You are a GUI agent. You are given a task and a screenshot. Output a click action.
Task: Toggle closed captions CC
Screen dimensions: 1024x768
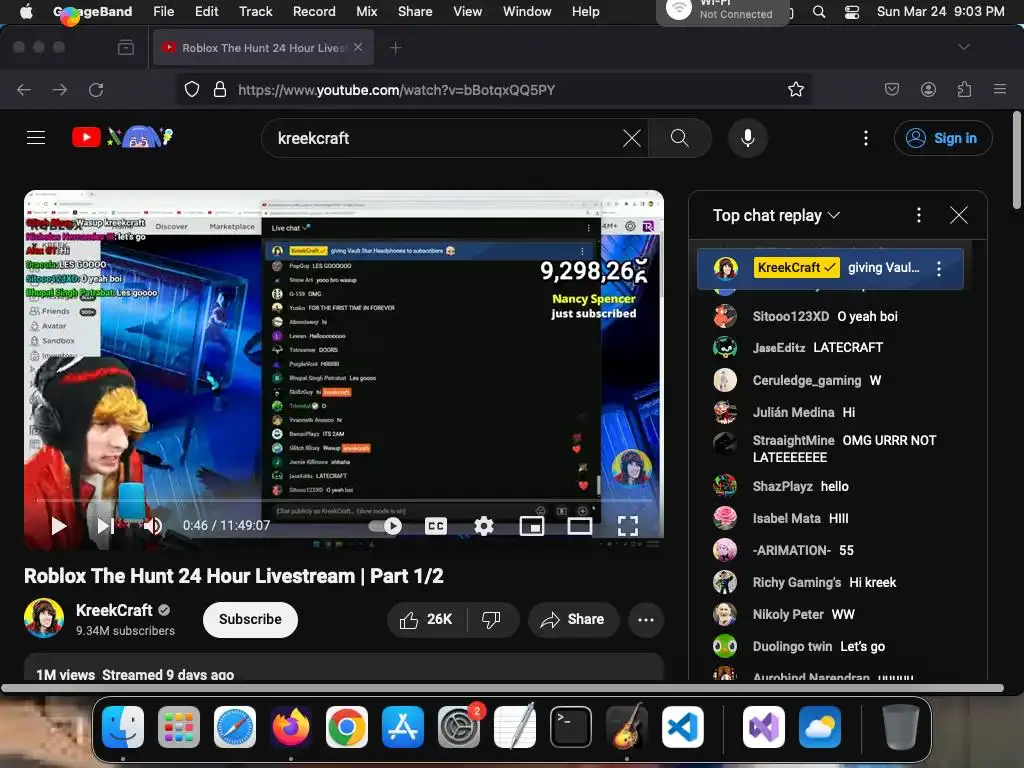pos(436,526)
